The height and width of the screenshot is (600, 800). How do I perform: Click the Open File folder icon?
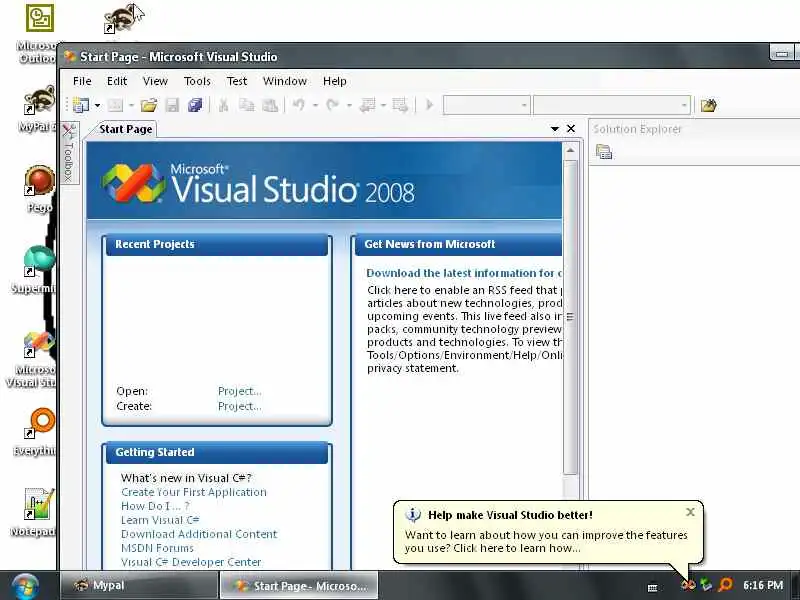tap(149, 106)
